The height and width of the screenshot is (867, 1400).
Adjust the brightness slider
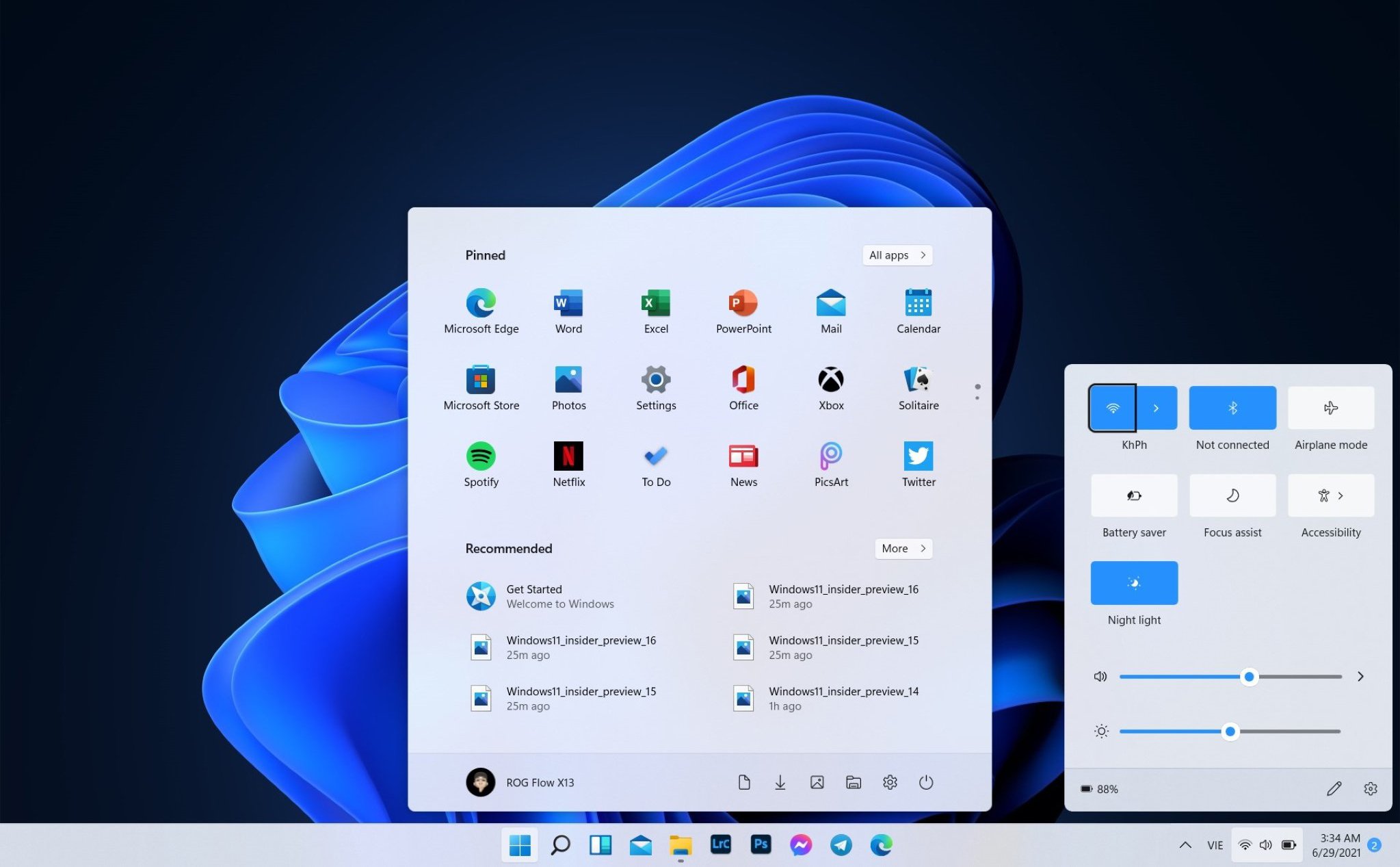pyautogui.click(x=1230, y=731)
